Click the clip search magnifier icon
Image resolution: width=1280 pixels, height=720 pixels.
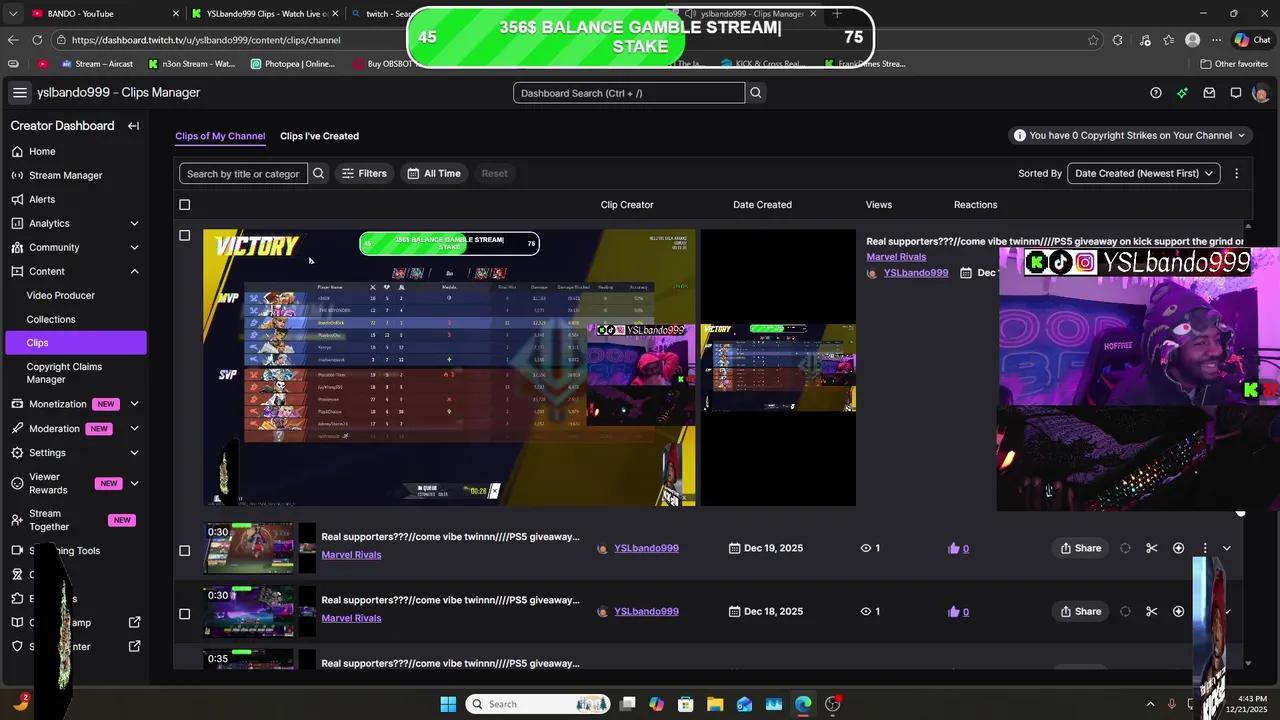[318, 173]
